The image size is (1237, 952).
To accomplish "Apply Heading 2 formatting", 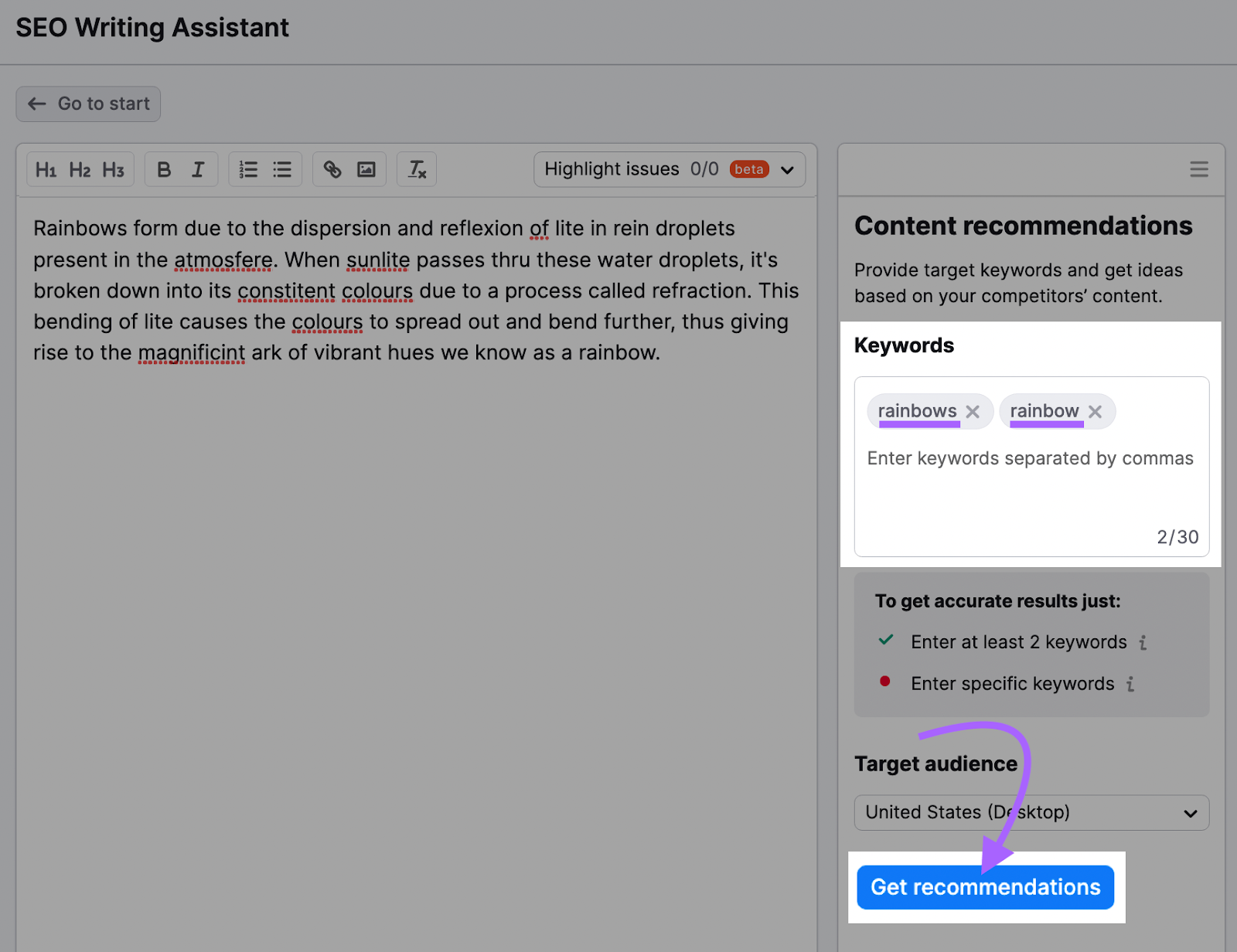I will (80, 170).
